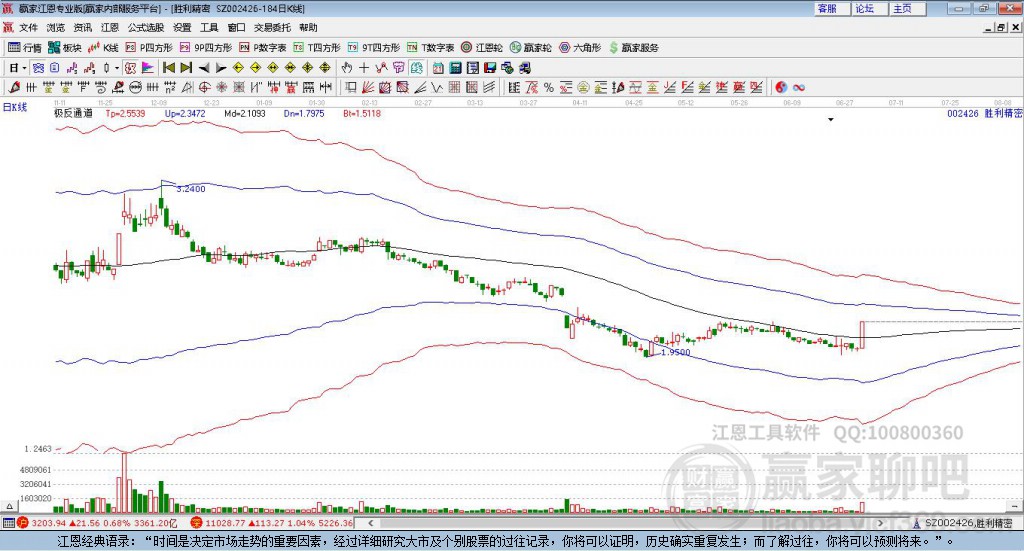Click the blue infinity symbol icon
This screenshot has height=551, width=1024.
click(799, 87)
